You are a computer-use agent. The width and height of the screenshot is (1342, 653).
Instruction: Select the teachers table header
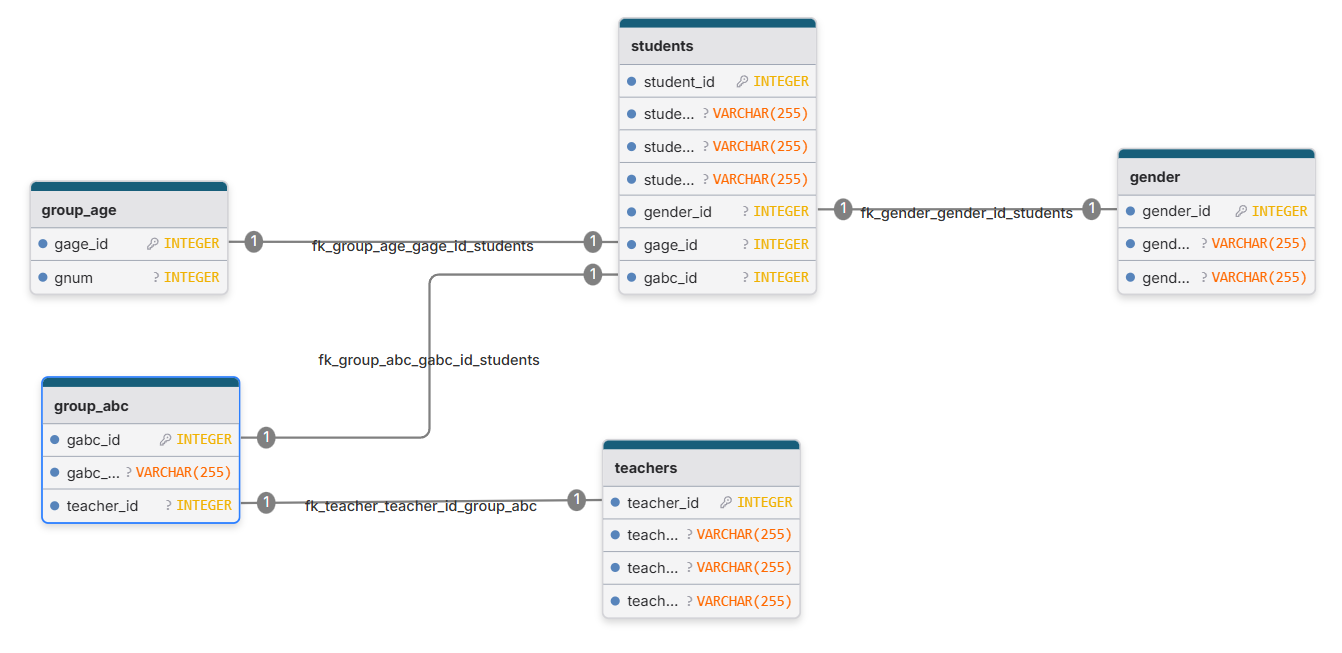(x=701, y=467)
